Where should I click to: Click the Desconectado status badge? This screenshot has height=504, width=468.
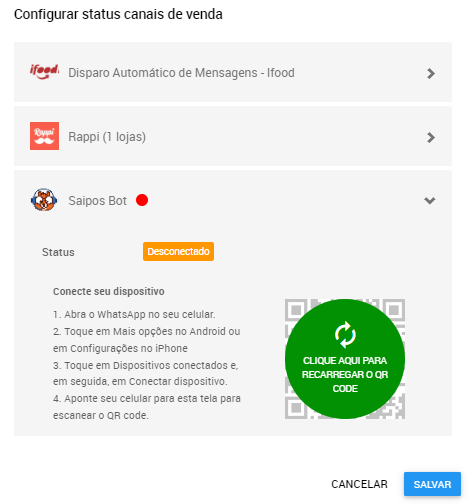178,251
